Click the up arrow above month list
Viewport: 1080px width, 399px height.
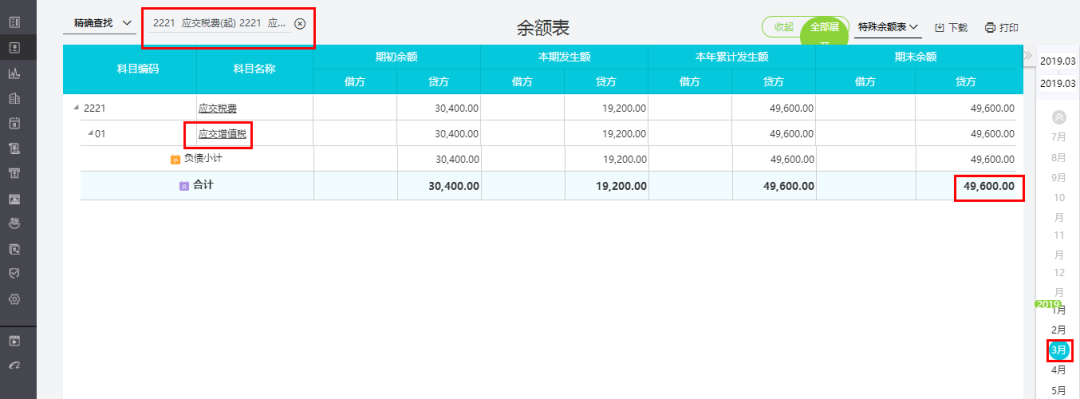1059,117
